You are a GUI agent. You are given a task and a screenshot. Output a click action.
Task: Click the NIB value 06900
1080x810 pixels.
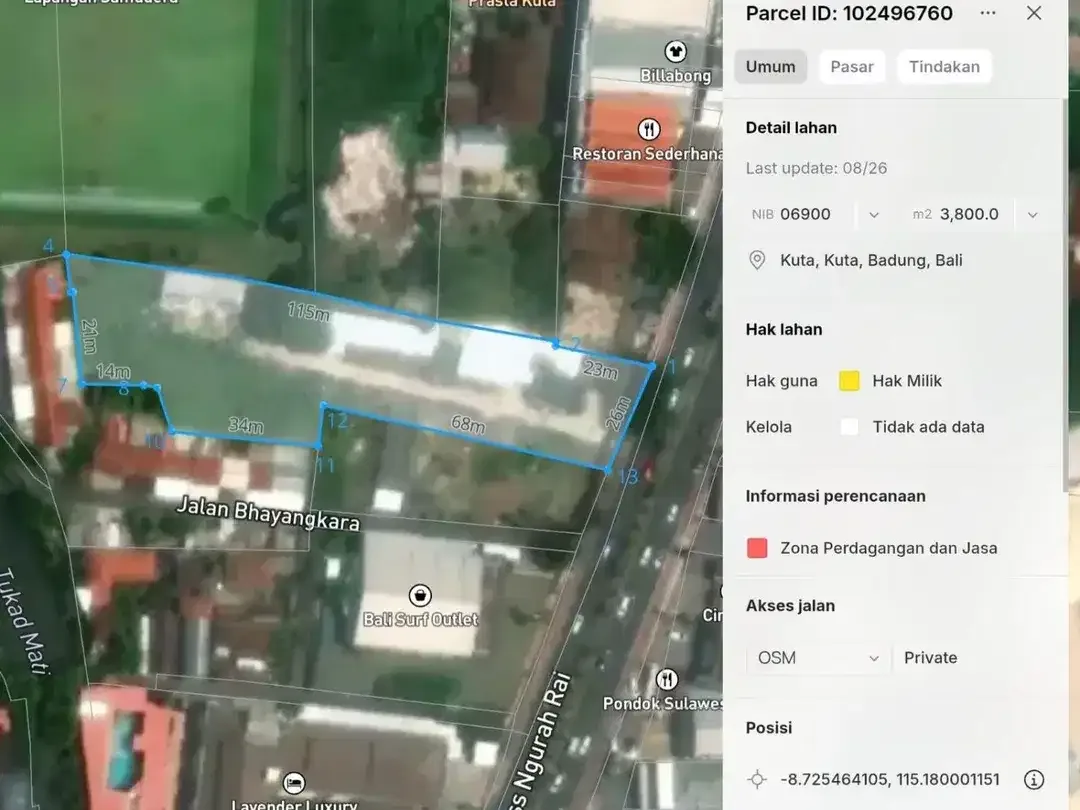pyautogui.click(x=805, y=214)
